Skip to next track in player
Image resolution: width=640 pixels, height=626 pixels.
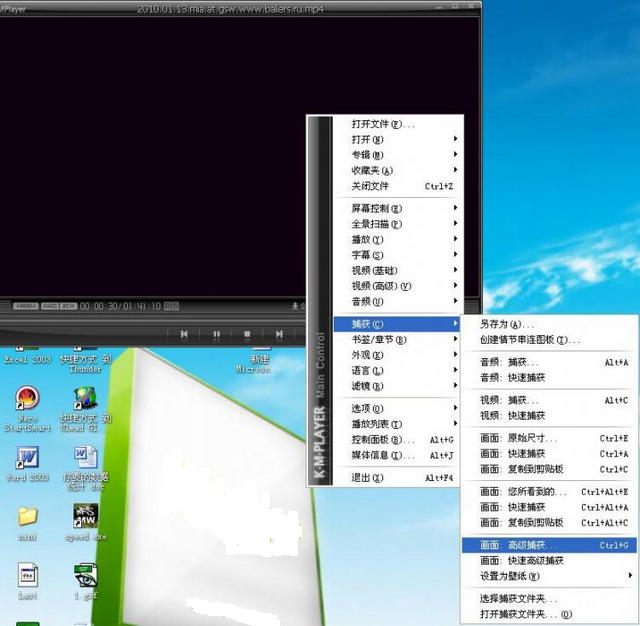(x=279, y=334)
